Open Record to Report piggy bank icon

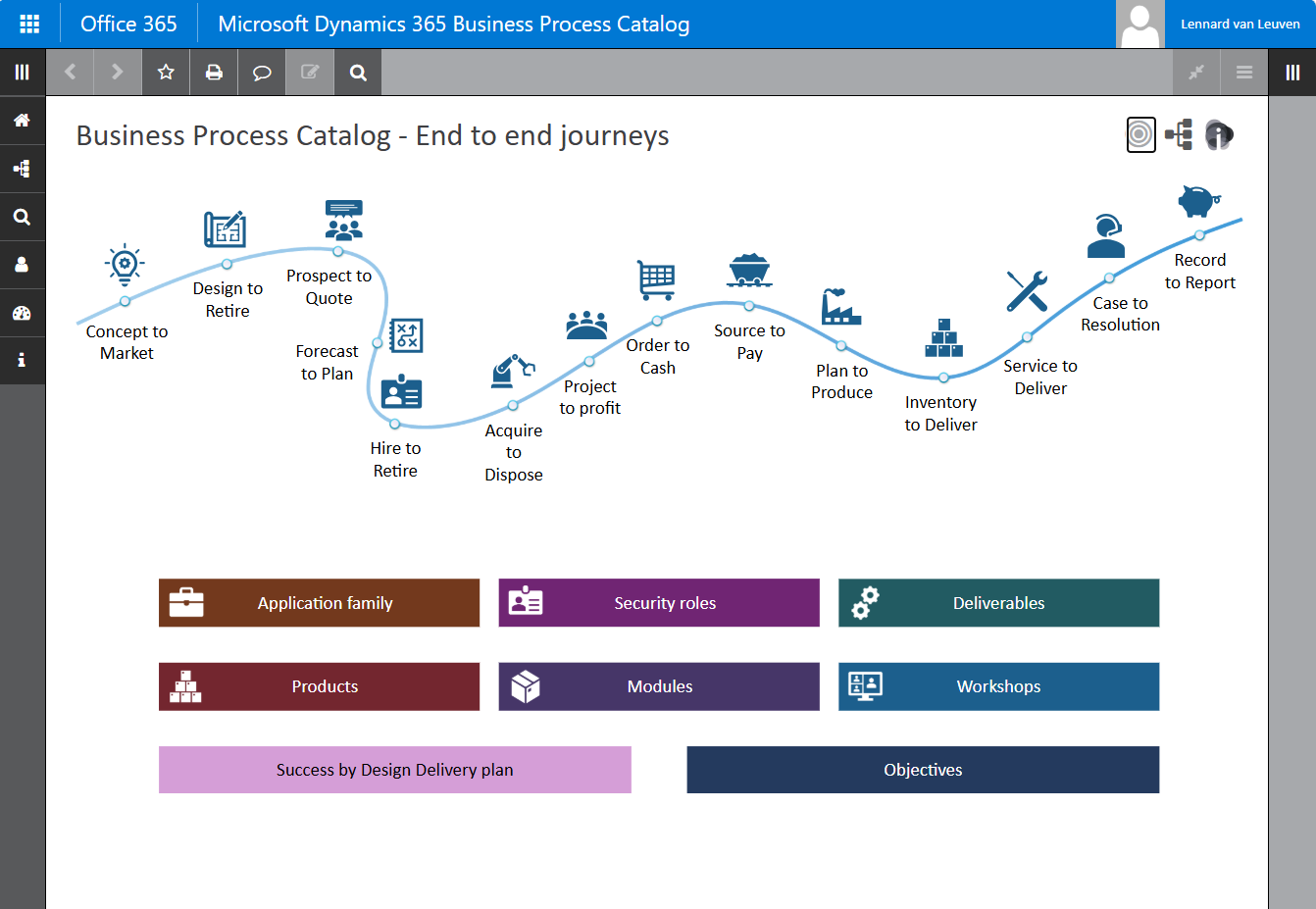click(1198, 201)
